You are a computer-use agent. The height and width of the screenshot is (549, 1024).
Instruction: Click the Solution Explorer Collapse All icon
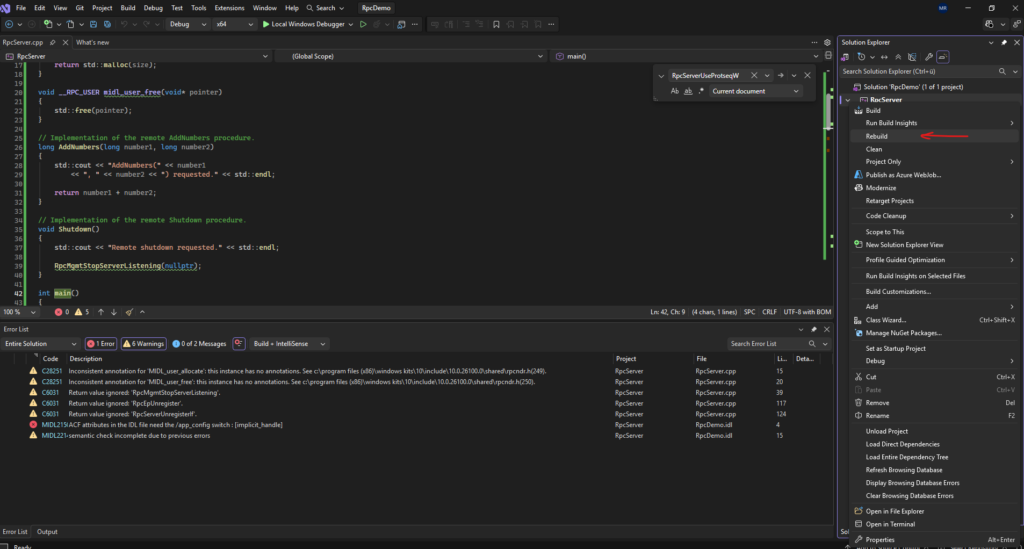tap(898, 57)
